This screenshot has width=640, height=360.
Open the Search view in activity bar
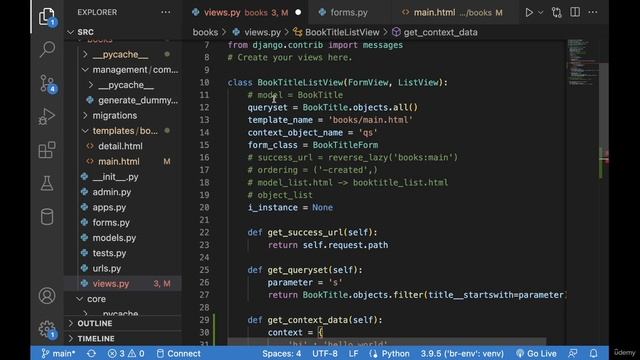pyautogui.click(x=47, y=49)
